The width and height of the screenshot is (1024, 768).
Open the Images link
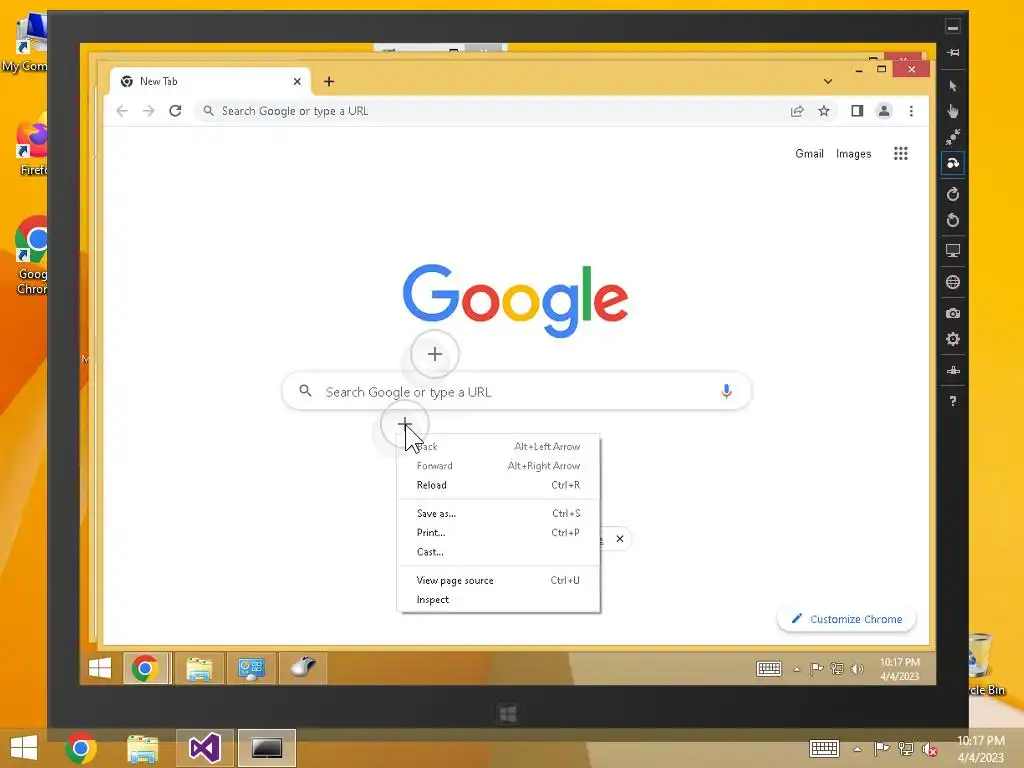(854, 153)
